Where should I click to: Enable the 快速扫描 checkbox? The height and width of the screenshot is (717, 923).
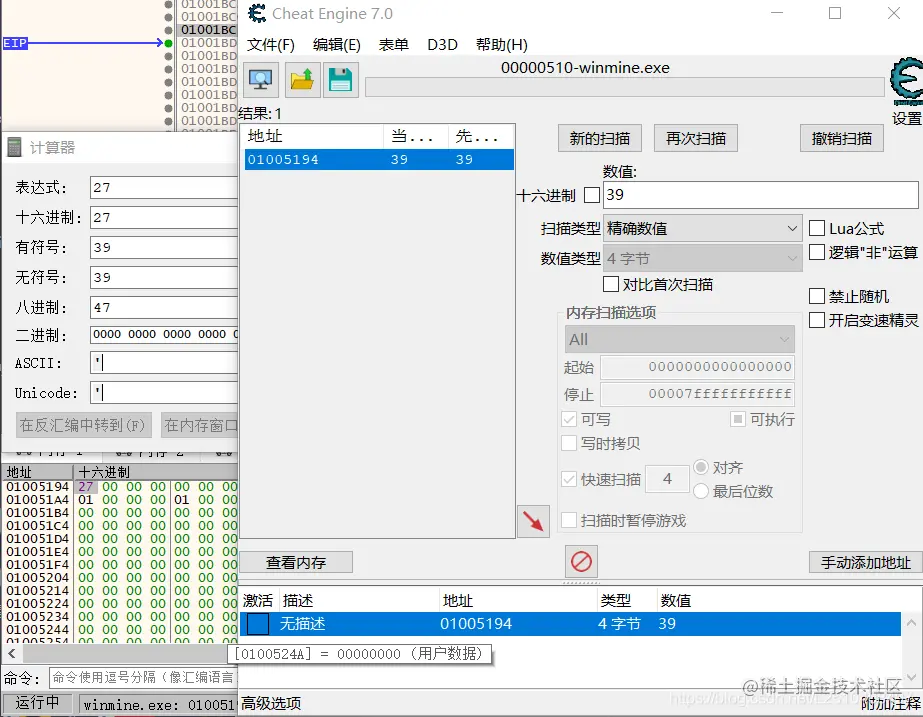pos(571,480)
